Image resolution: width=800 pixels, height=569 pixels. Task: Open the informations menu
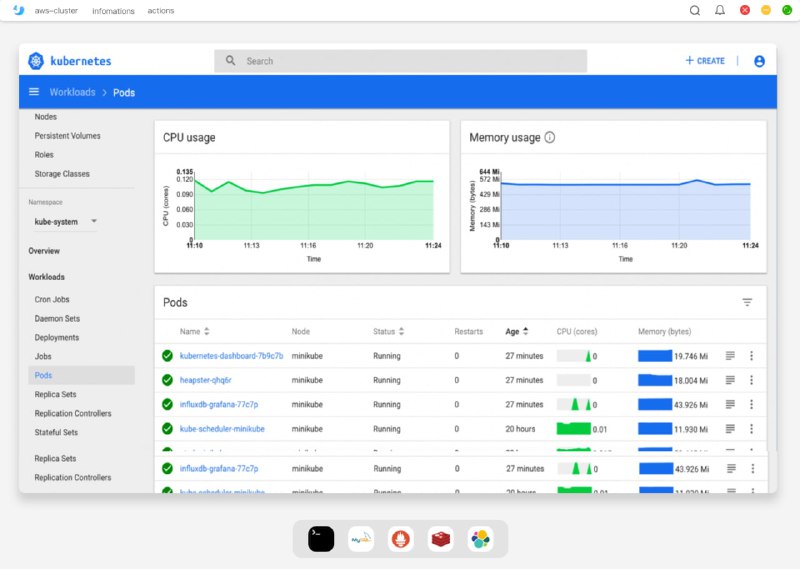point(113,11)
